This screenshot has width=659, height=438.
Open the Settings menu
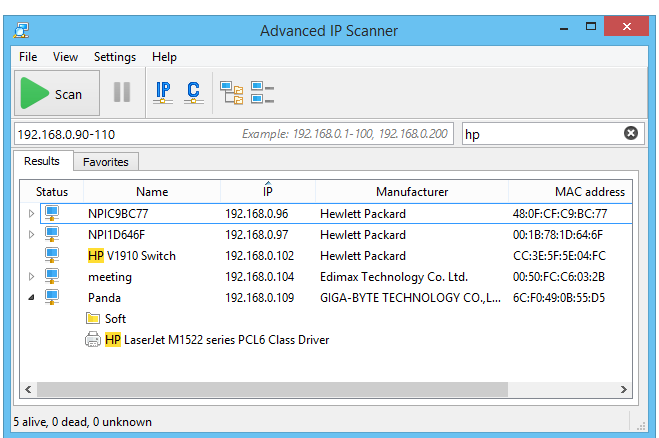point(115,57)
